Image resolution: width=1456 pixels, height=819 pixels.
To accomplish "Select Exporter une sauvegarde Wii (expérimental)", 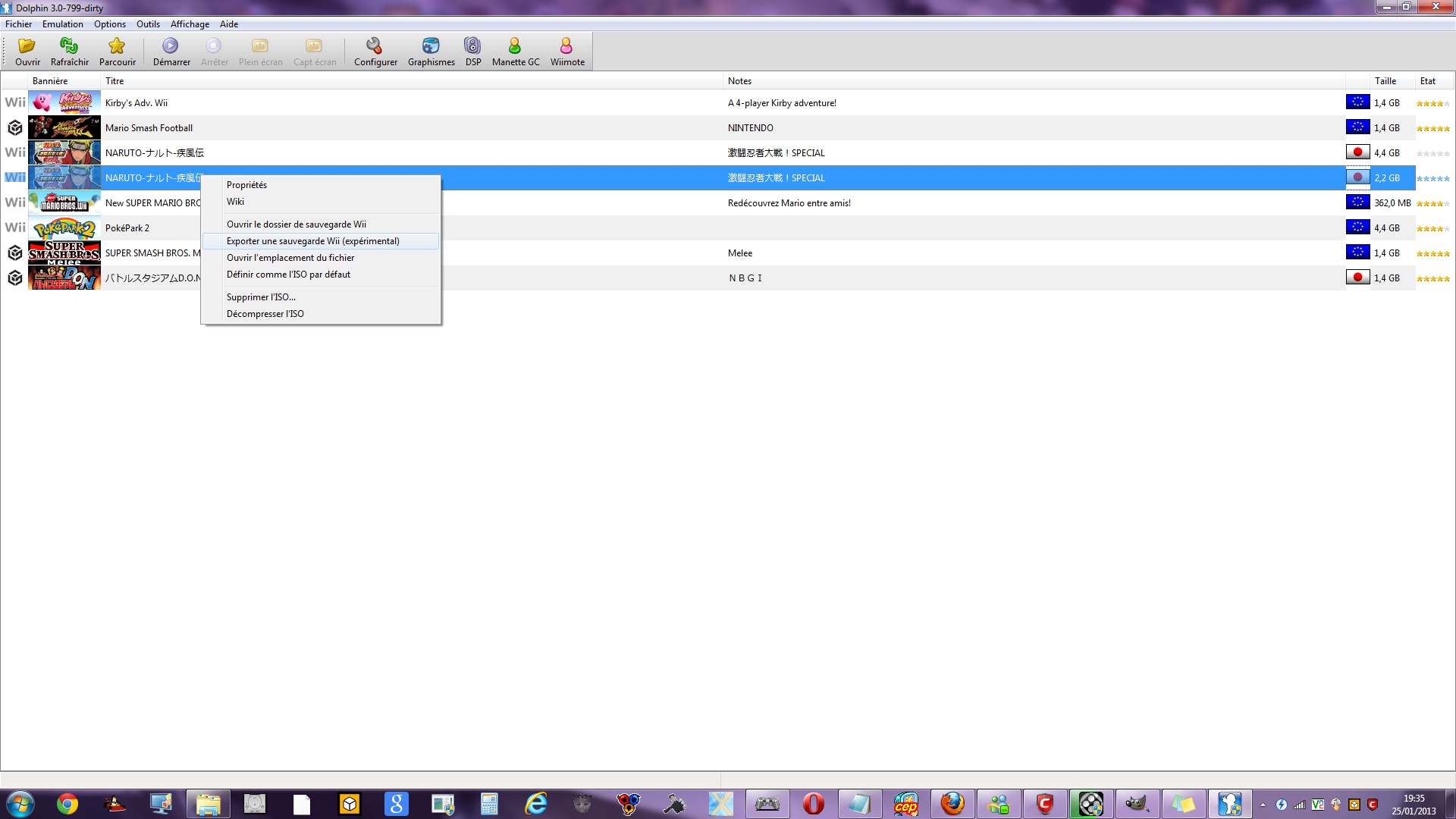I will coord(321,241).
